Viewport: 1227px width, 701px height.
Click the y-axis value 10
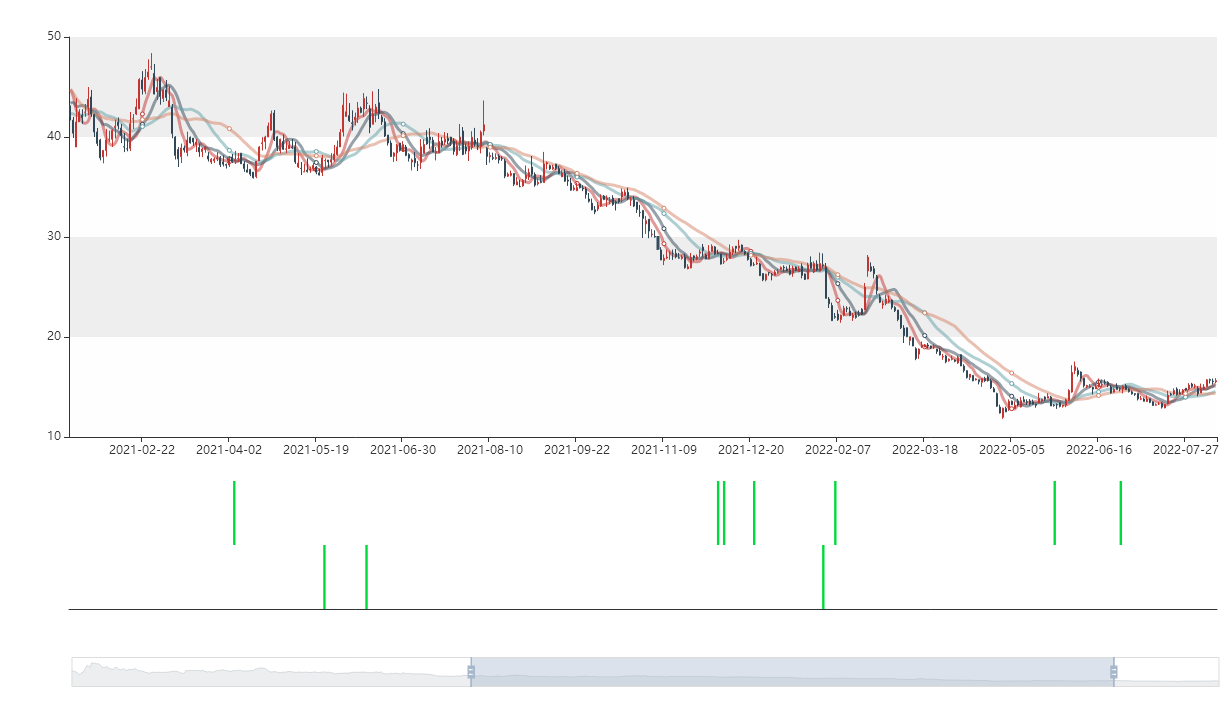[54, 437]
